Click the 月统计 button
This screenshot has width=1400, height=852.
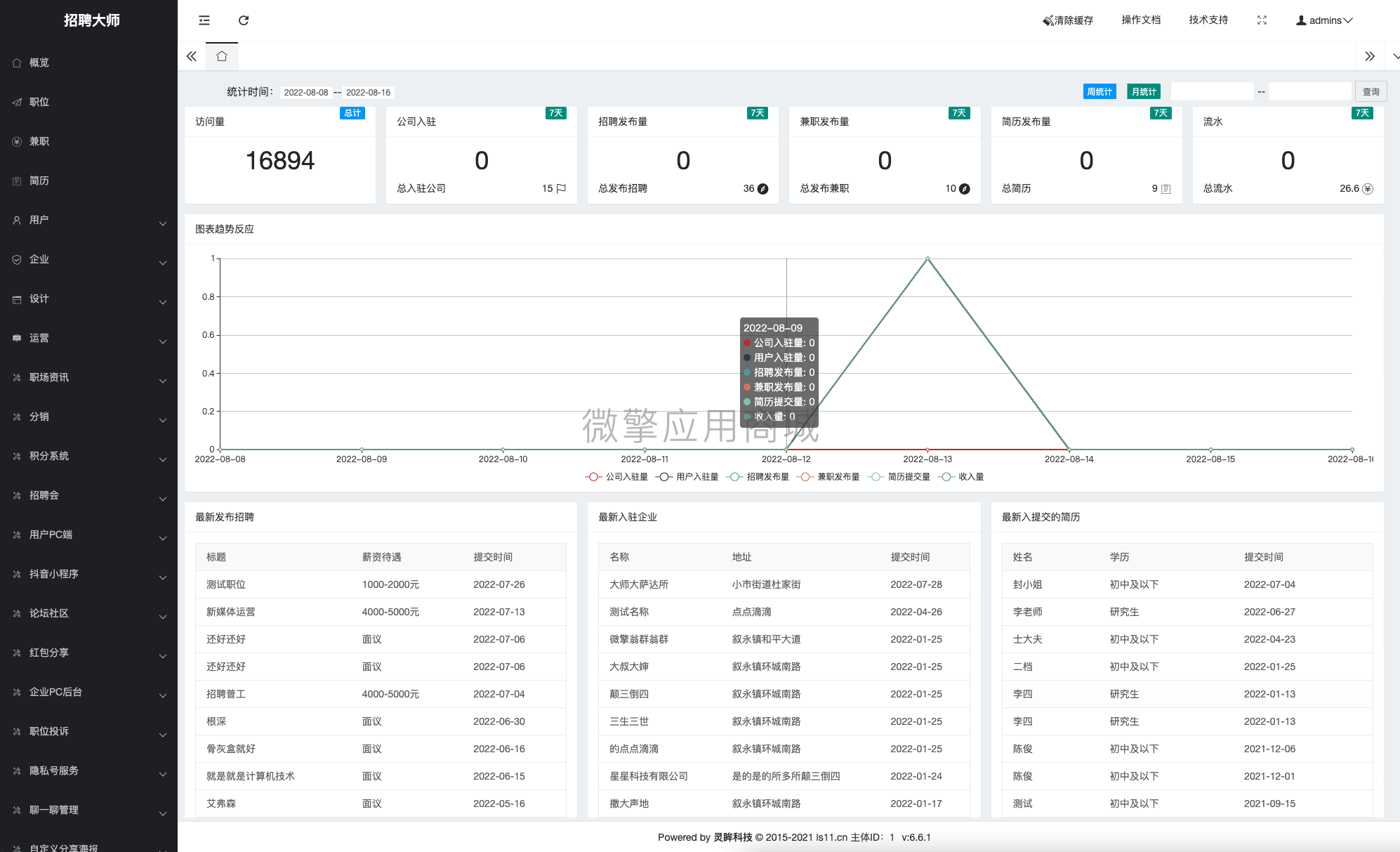(x=1144, y=91)
